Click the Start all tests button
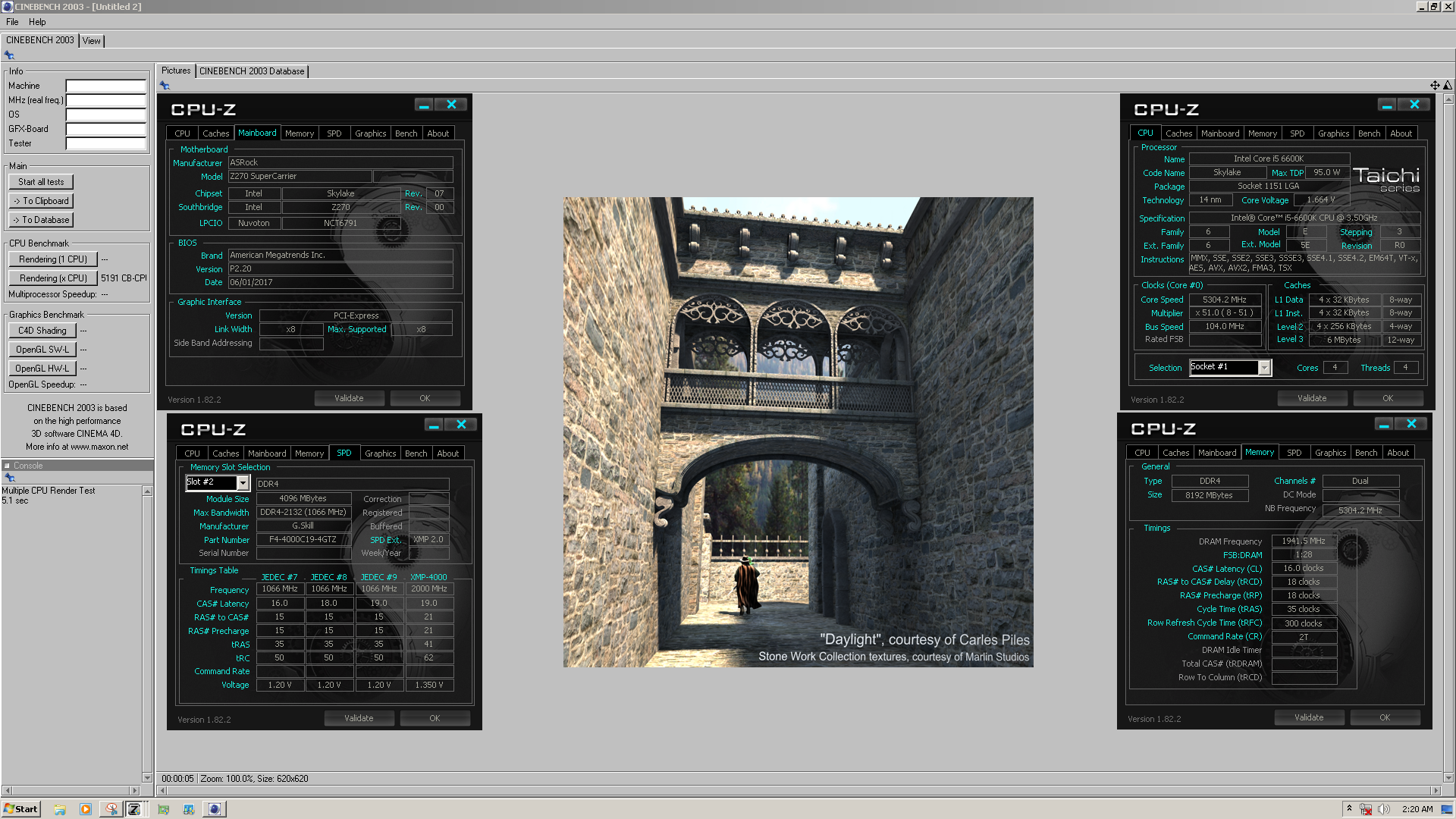1456x819 pixels. [41, 182]
